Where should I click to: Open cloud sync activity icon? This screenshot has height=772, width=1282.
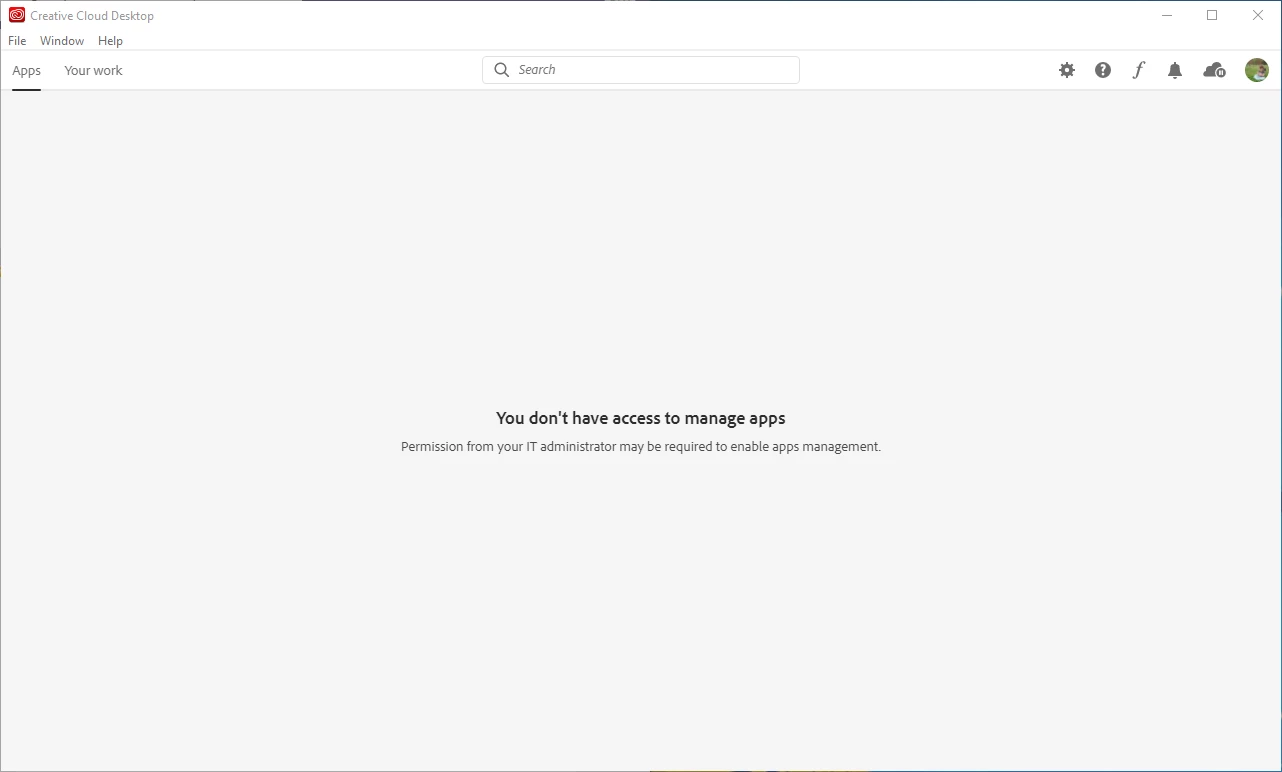[1215, 70]
